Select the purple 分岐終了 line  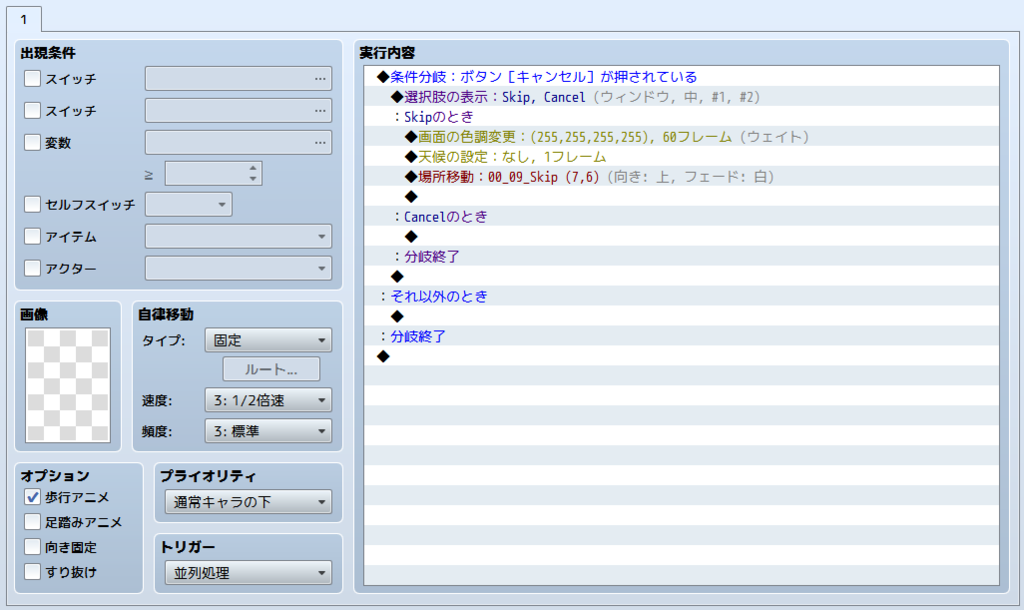tap(681, 257)
